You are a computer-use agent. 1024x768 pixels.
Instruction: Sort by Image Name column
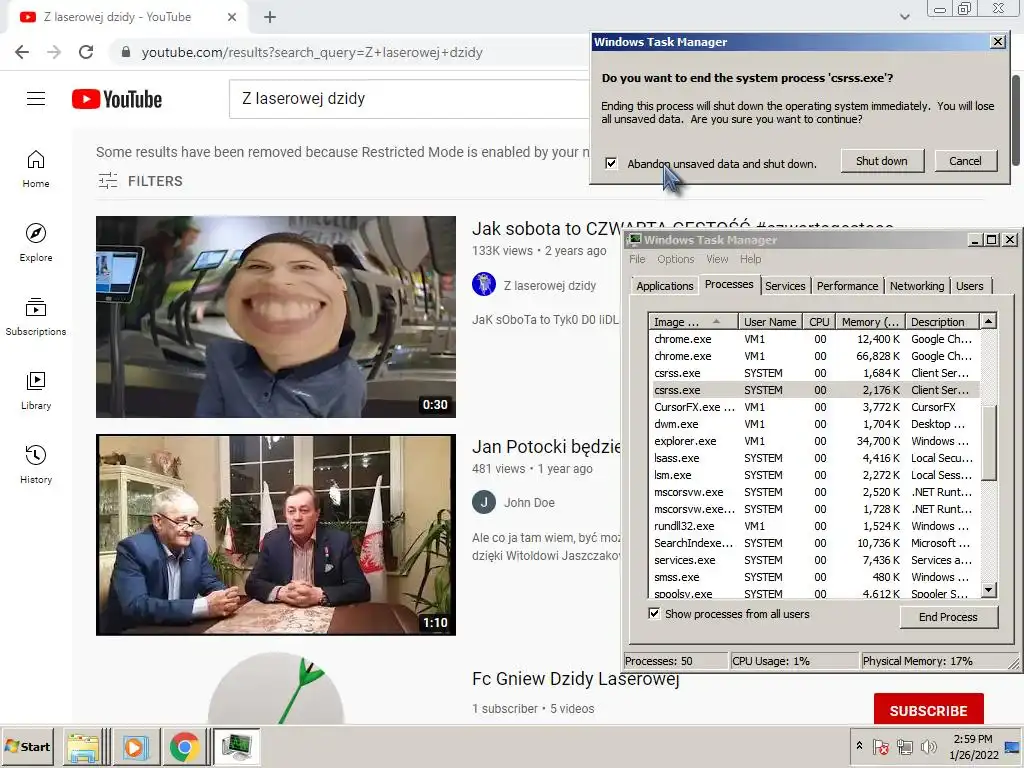693,321
